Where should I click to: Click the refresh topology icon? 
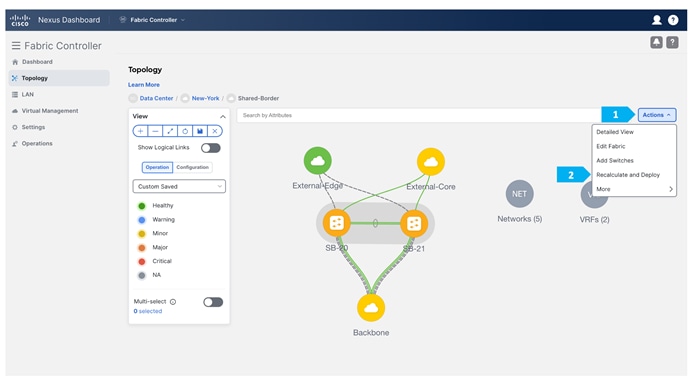185,131
